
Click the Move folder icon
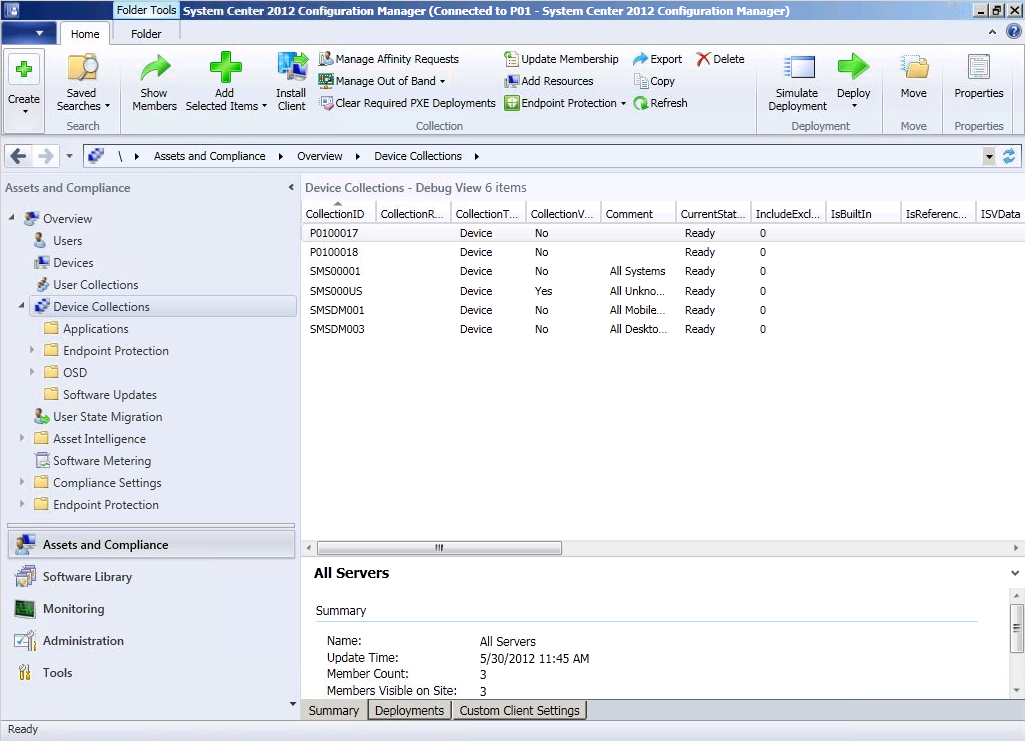click(913, 68)
